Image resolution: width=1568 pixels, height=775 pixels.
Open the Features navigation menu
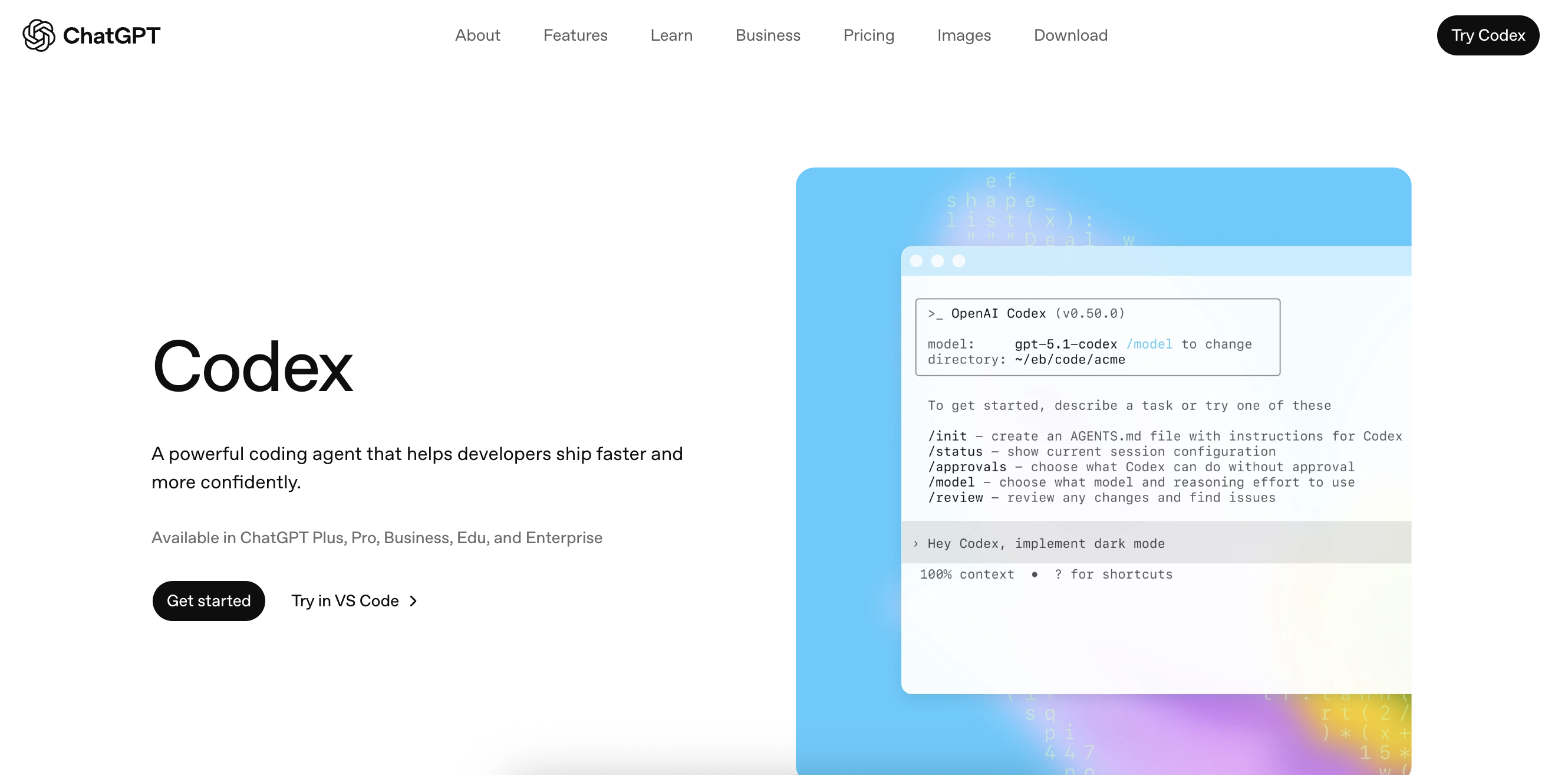click(x=575, y=35)
